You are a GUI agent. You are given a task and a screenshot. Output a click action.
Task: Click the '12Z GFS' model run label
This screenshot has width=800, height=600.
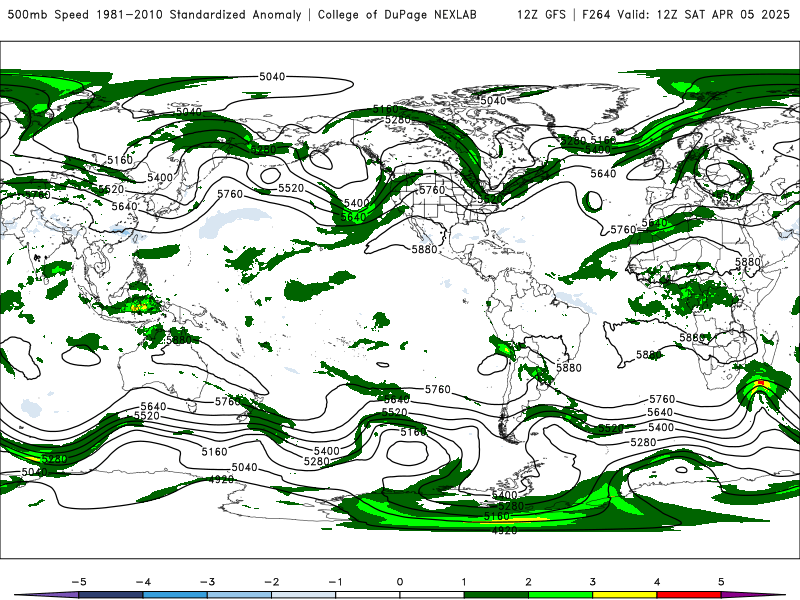[541, 14]
